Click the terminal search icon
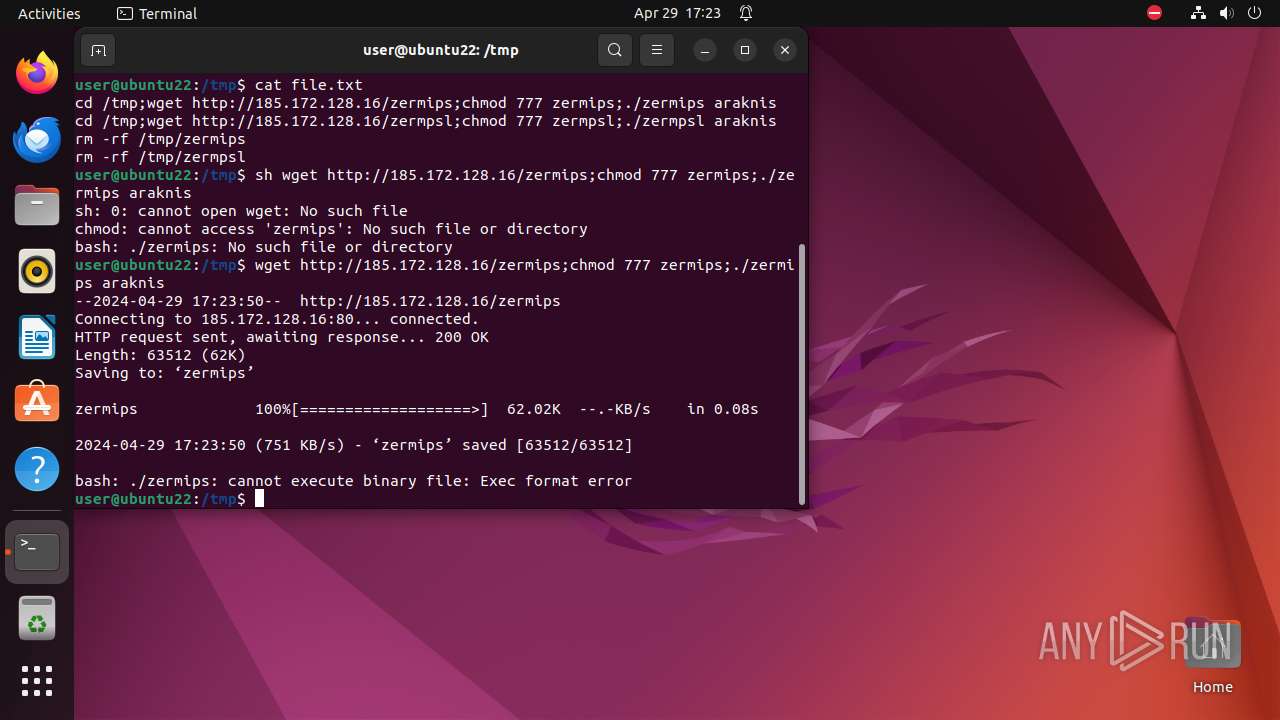Screen dimensions: 1280x720 (x=615, y=50)
